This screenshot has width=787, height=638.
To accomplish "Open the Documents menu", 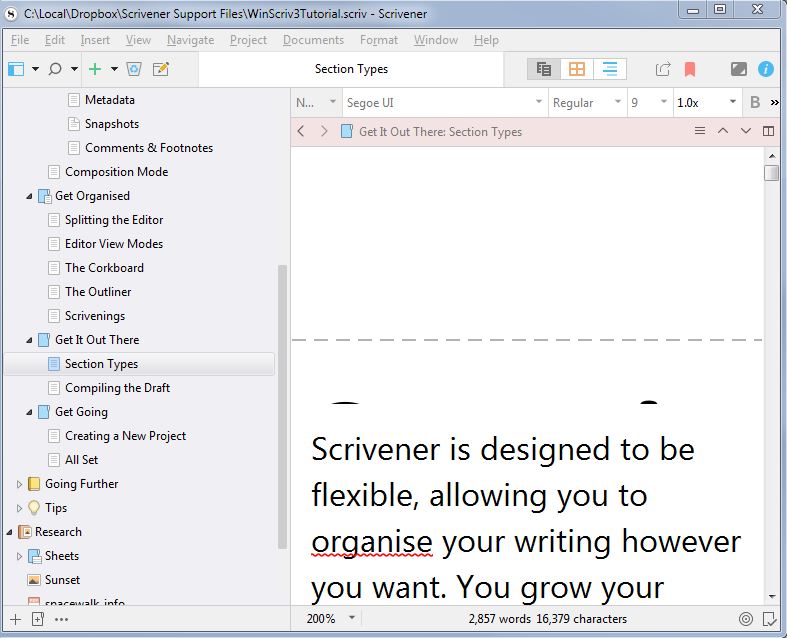I will point(313,40).
